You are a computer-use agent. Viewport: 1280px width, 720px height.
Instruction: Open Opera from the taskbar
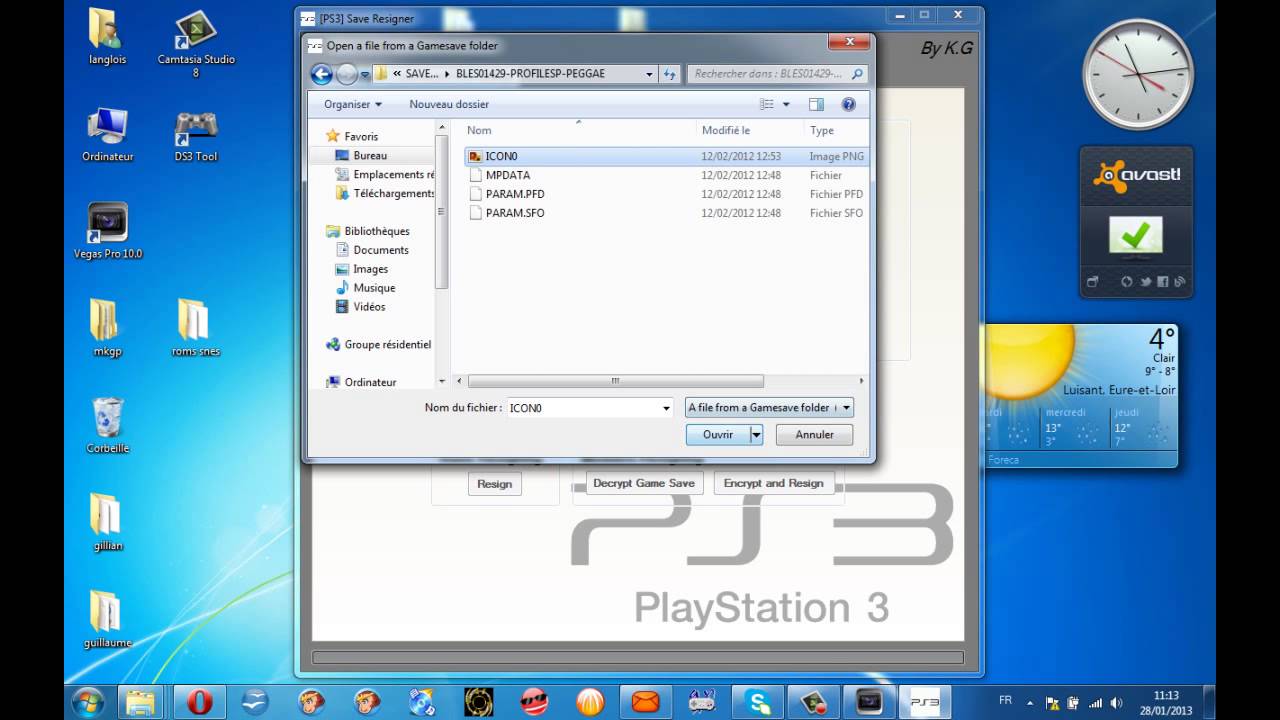(199, 702)
